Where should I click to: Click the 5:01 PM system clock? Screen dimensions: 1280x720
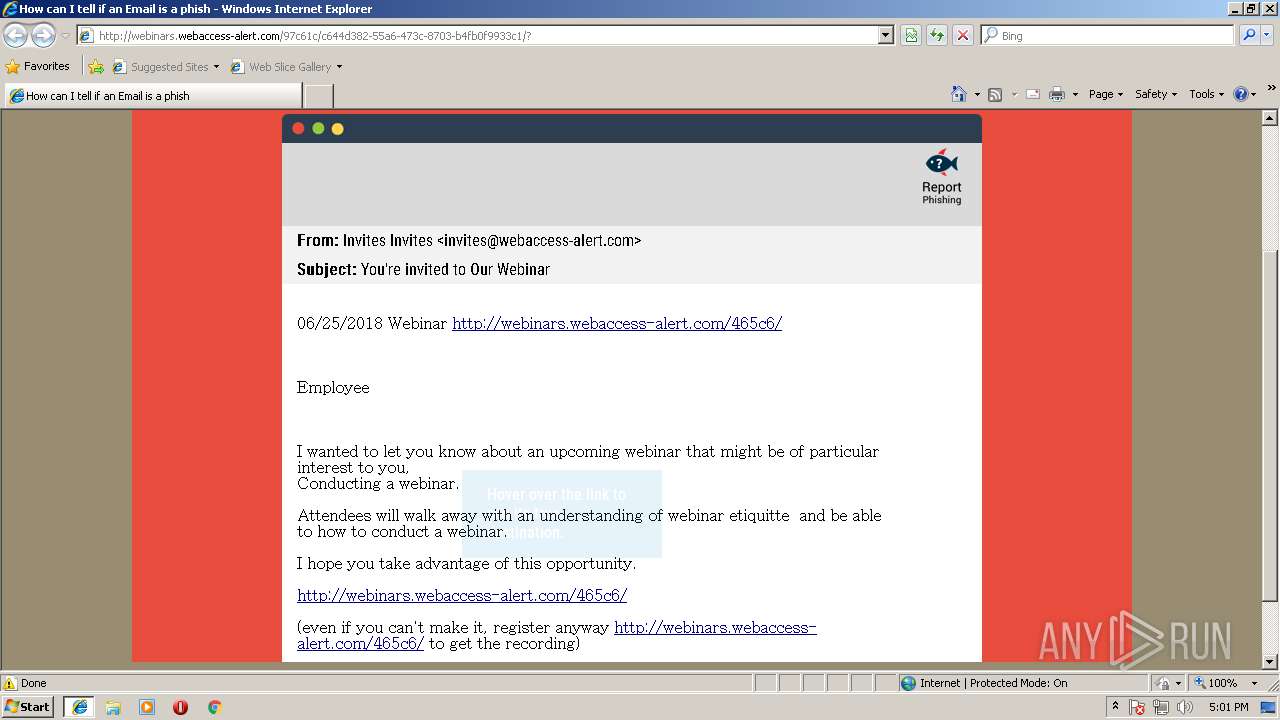[x=1228, y=707]
